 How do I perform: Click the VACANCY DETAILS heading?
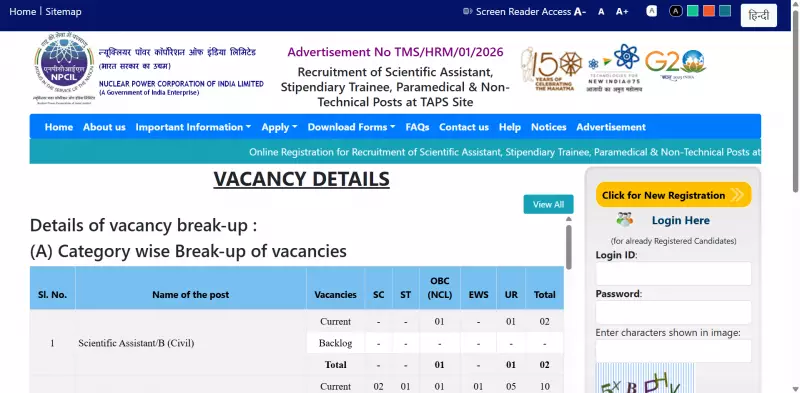click(302, 179)
